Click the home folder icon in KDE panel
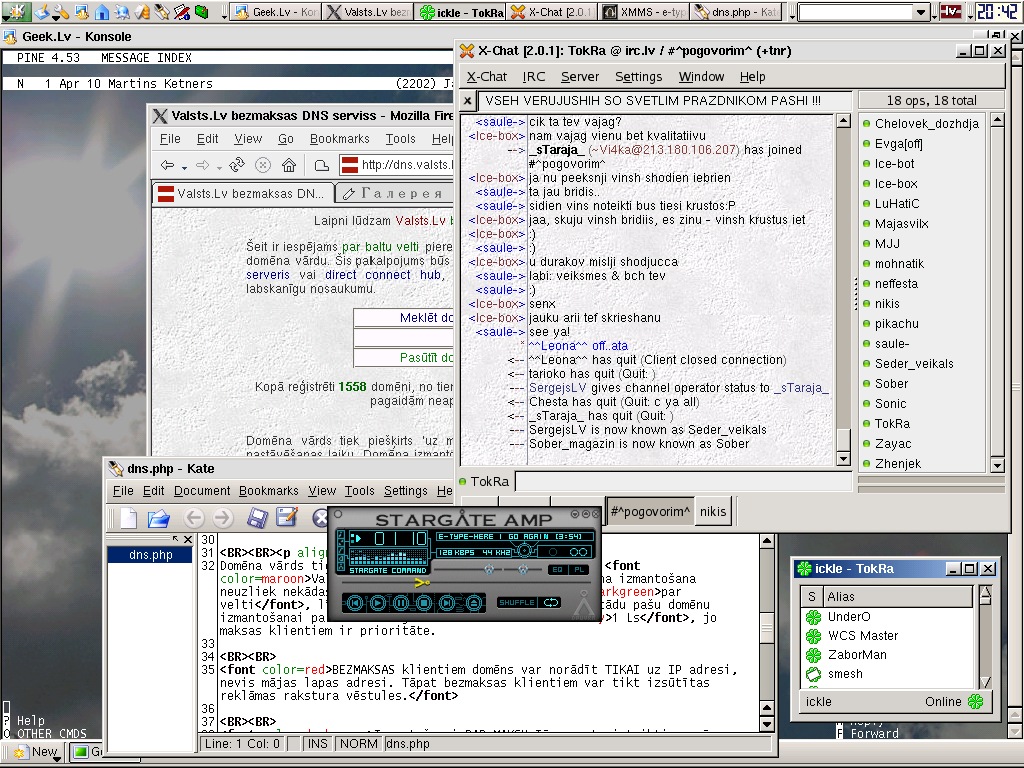 coord(102,12)
